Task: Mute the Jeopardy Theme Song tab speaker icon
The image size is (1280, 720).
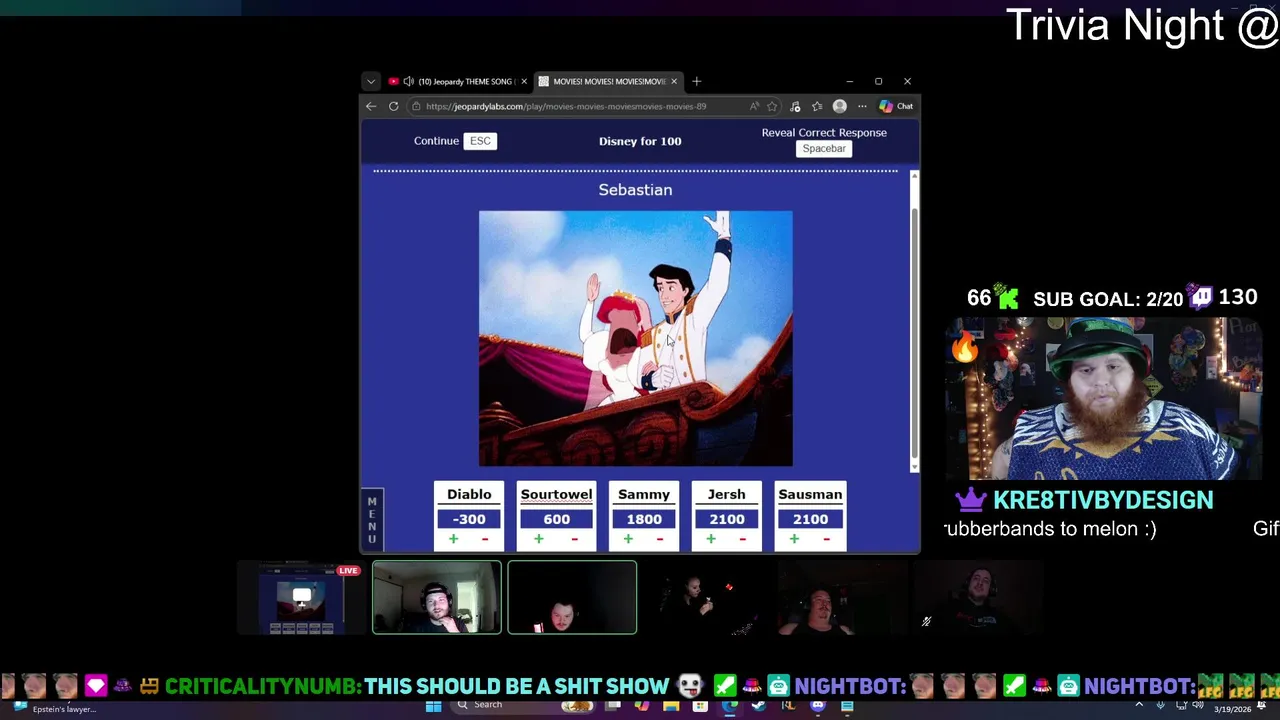Action: (x=408, y=81)
